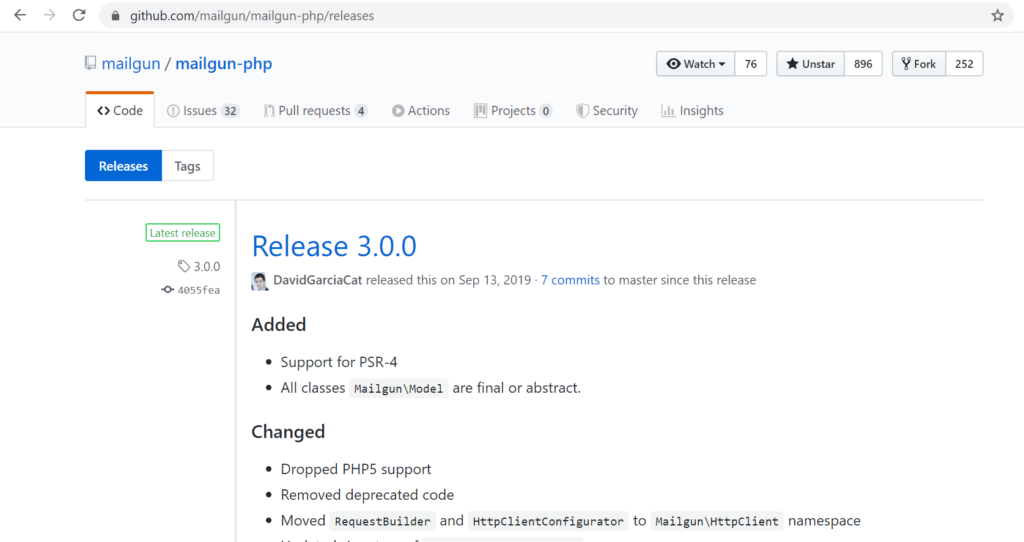The width and height of the screenshot is (1024, 542).
Task: Click the commit icon beside 4055fea
Action: 167,290
